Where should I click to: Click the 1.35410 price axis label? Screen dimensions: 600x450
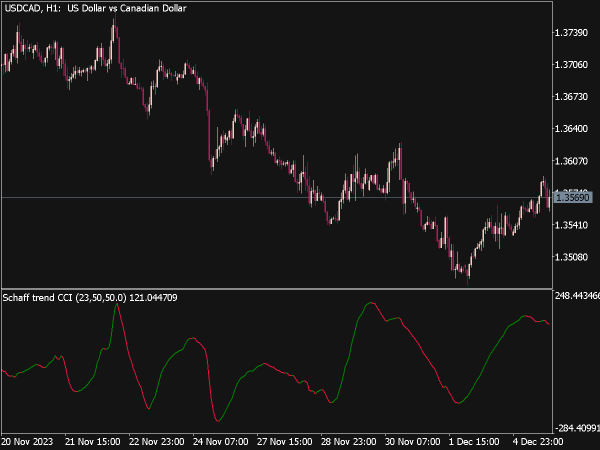coord(574,225)
